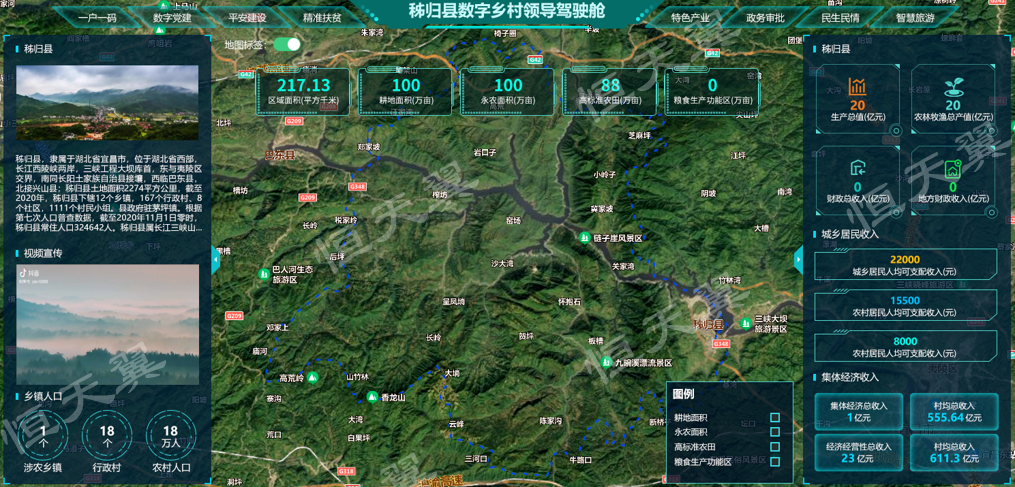This screenshot has height=487, width=1015.
Task: Click the 区域面积 217.13 statistic card
Action: coord(303,92)
